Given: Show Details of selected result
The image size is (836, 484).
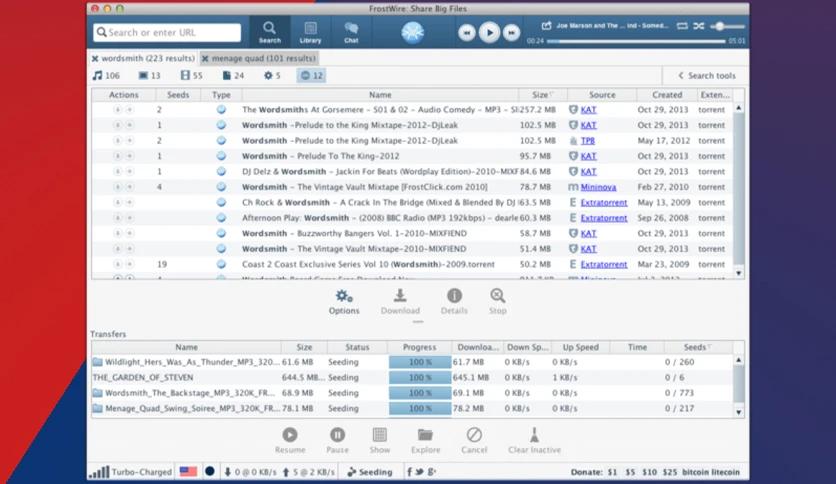Looking at the screenshot, I should click(454, 302).
